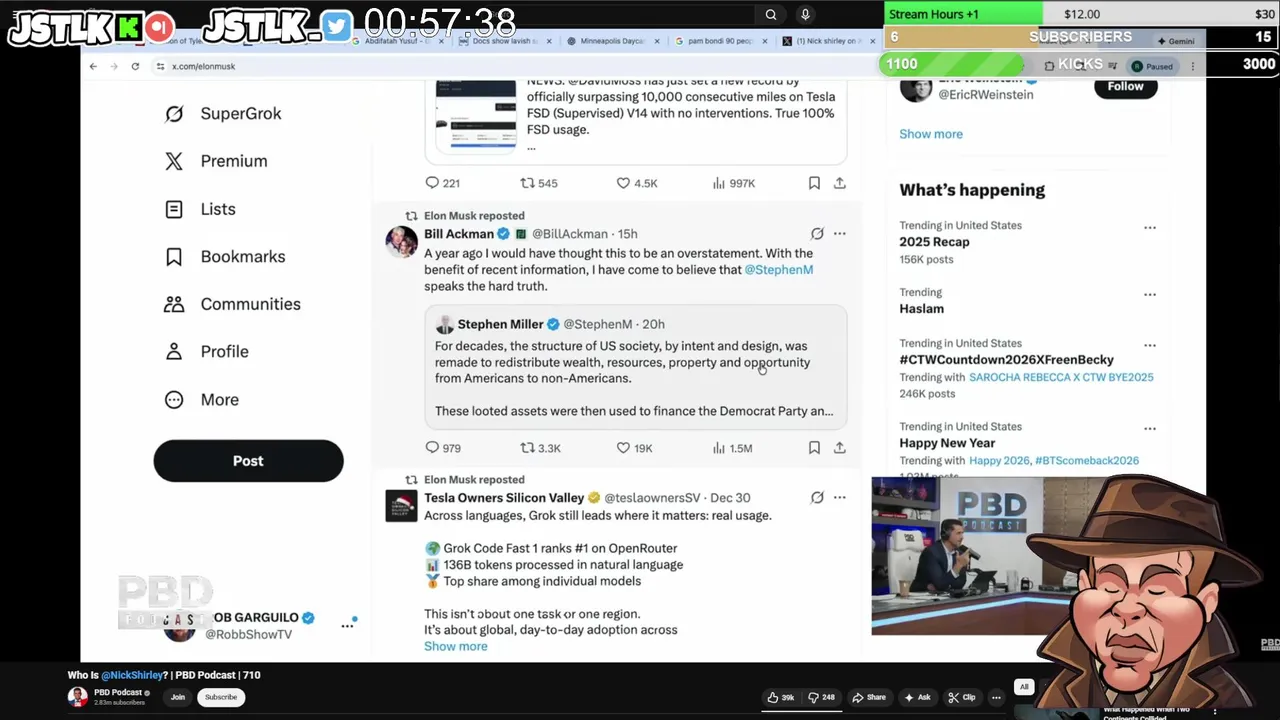
Task: Share Bill Ackman's post
Action: (840, 448)
